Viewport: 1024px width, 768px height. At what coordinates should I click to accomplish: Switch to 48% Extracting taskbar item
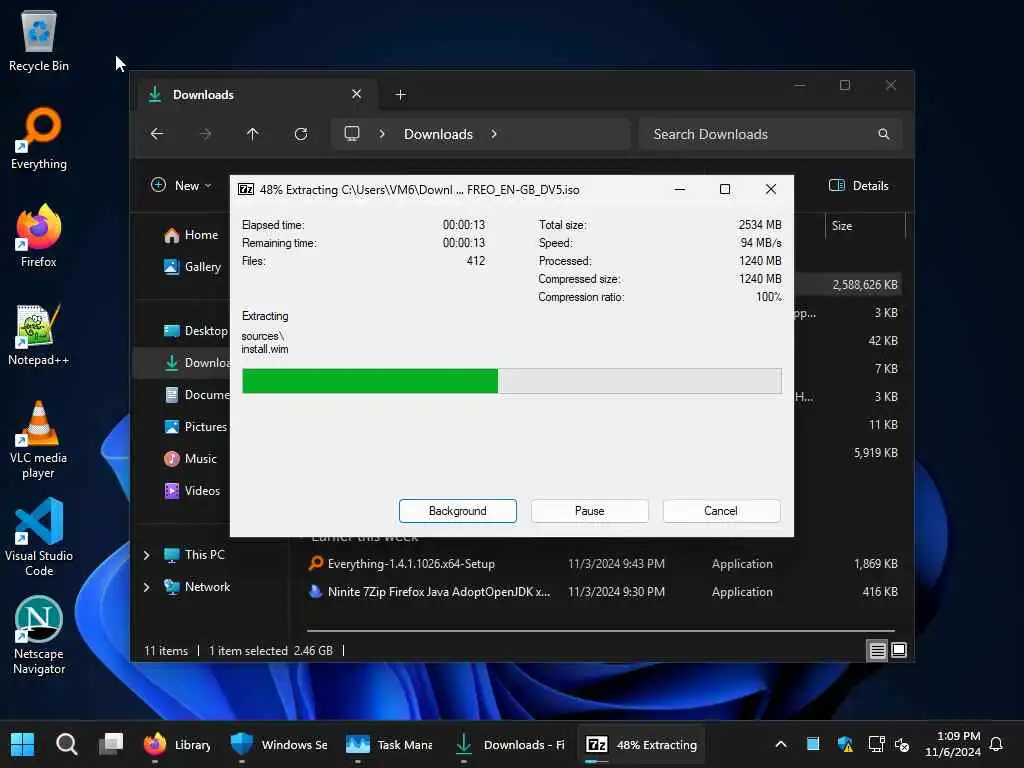tap(641, 744)
